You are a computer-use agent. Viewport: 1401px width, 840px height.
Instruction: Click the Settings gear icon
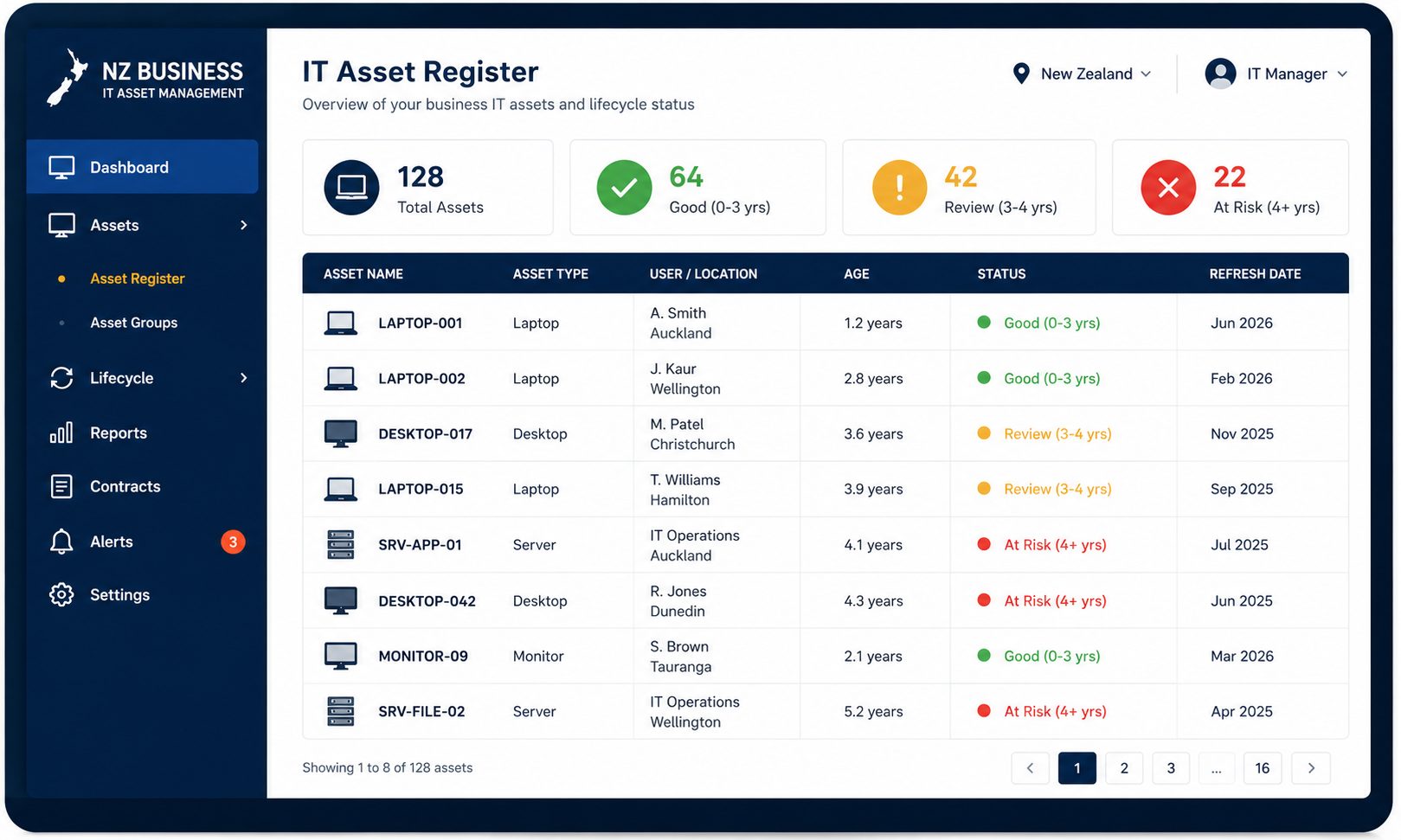(61, 594)
